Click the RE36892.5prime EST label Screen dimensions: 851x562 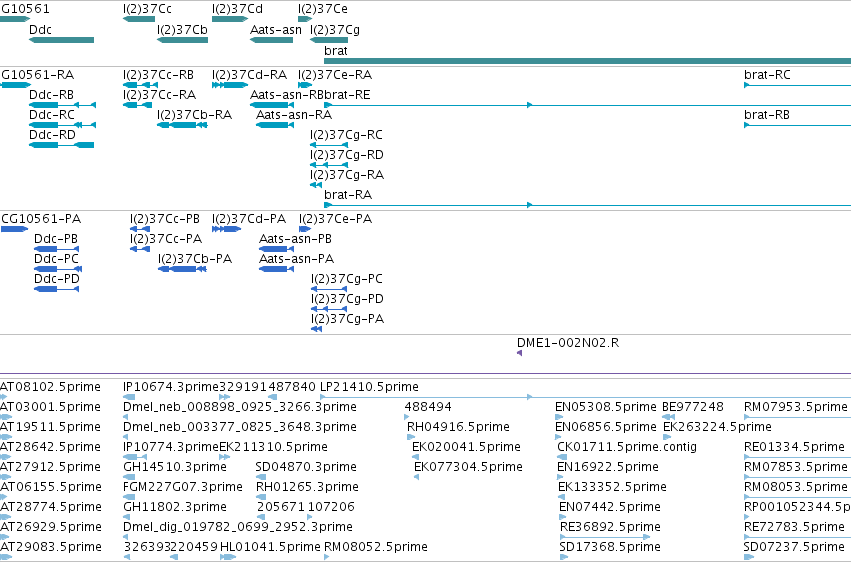coord(610,527)
